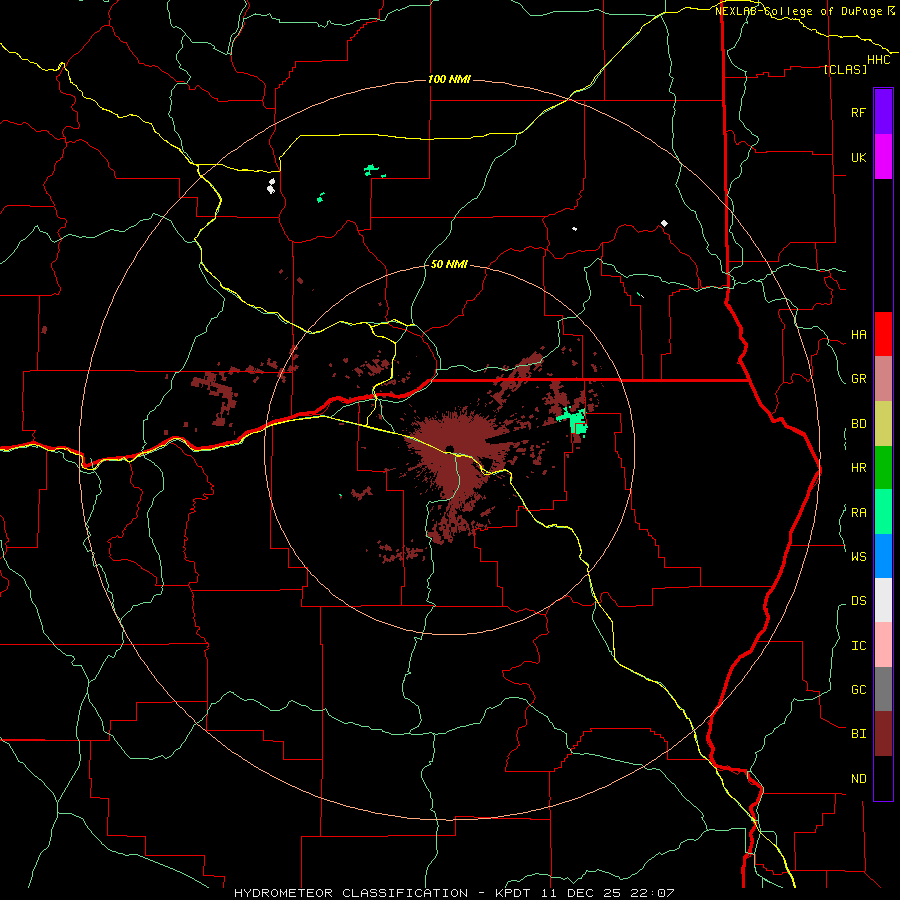
Task: Click the IC legend label
Action: (x=858, y=646)
